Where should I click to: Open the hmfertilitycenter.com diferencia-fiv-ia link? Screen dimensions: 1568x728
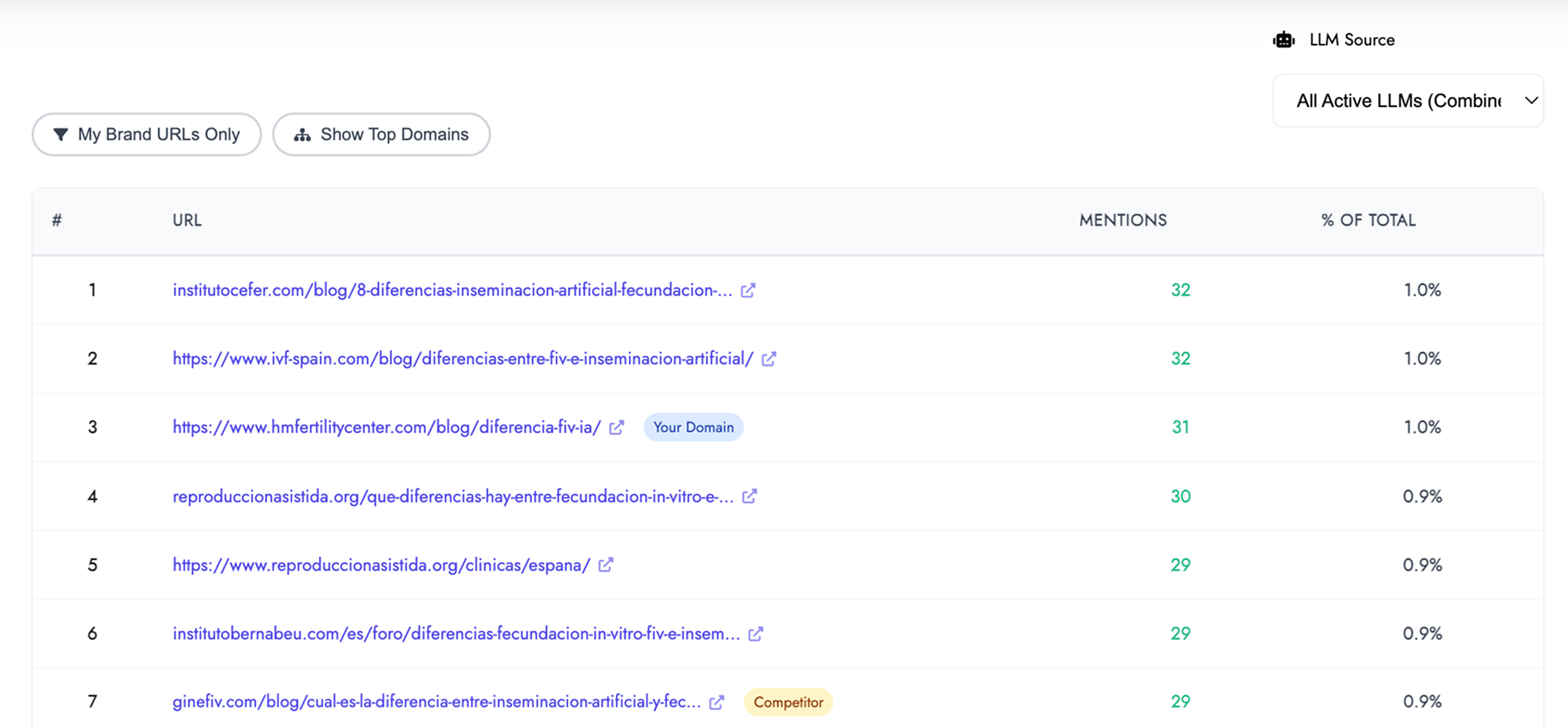(x=387, y=428)
